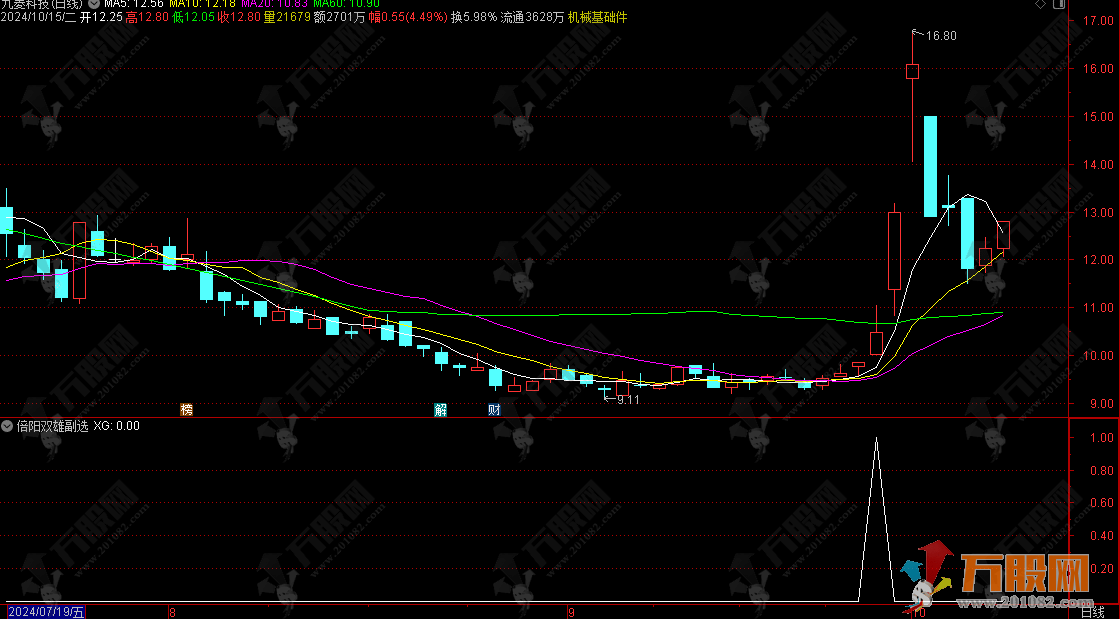Click the diamond icon at top right
Screen dimensions: 1120x619
click(x=1041, y=4)
